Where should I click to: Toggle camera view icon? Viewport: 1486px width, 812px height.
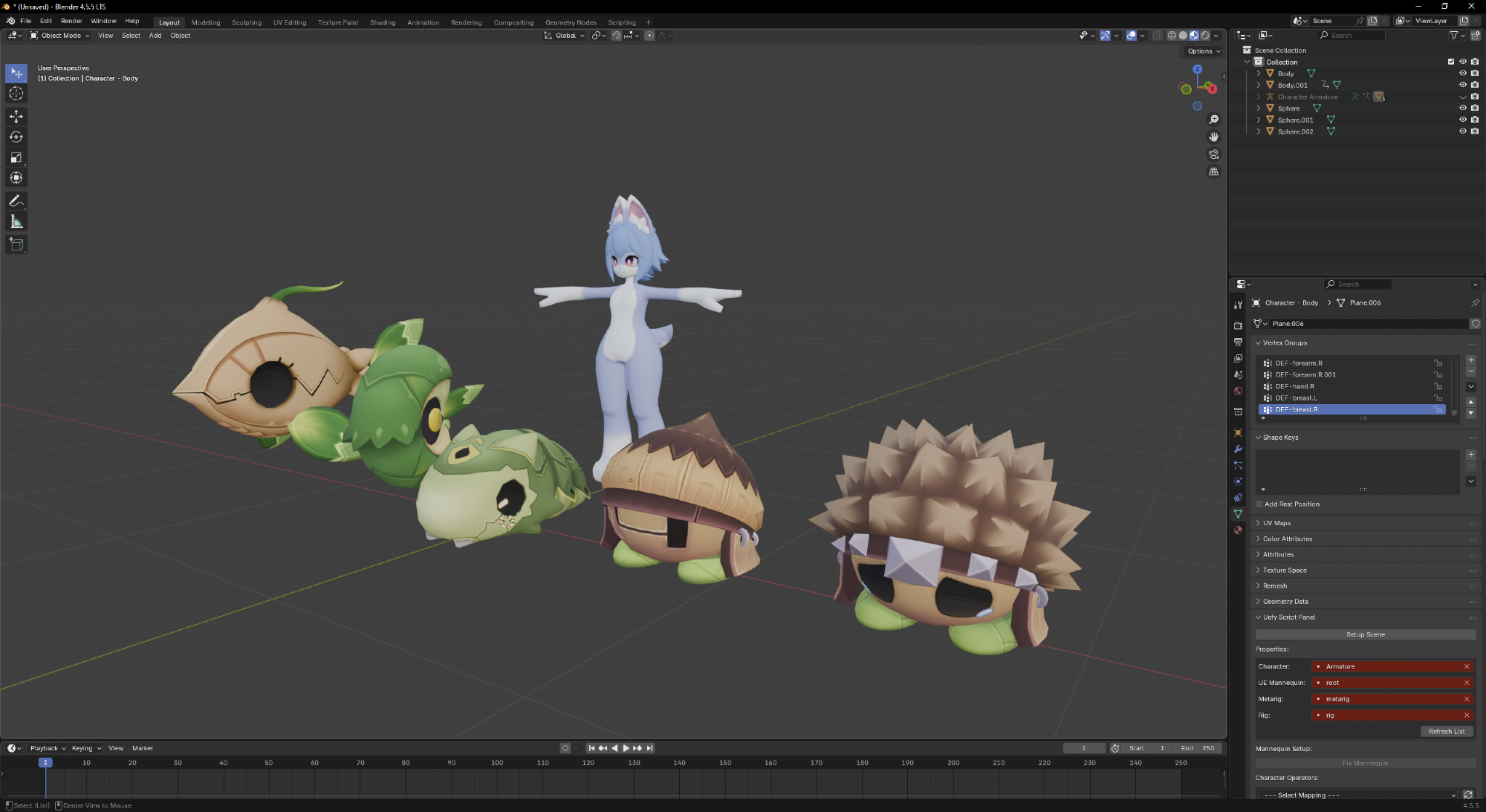point(1213,155)
